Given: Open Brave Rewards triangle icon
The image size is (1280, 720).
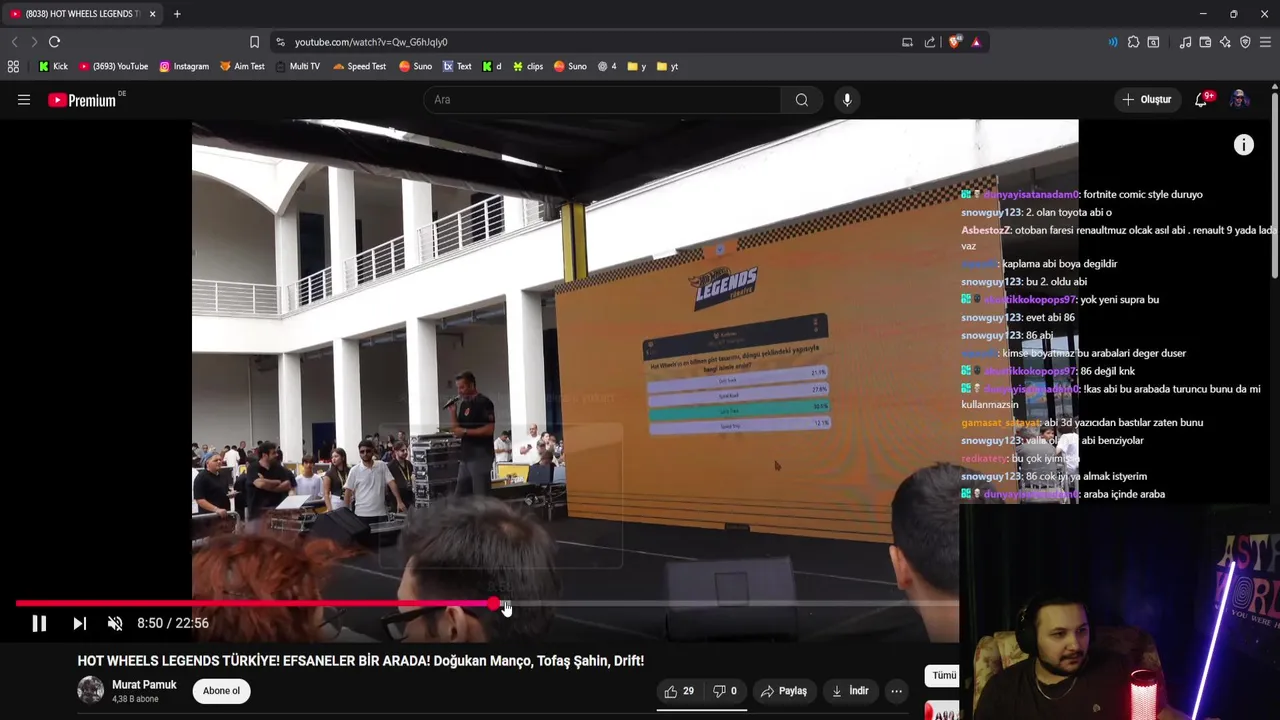Looking at the screenshot, I should (x=976, y=42).
